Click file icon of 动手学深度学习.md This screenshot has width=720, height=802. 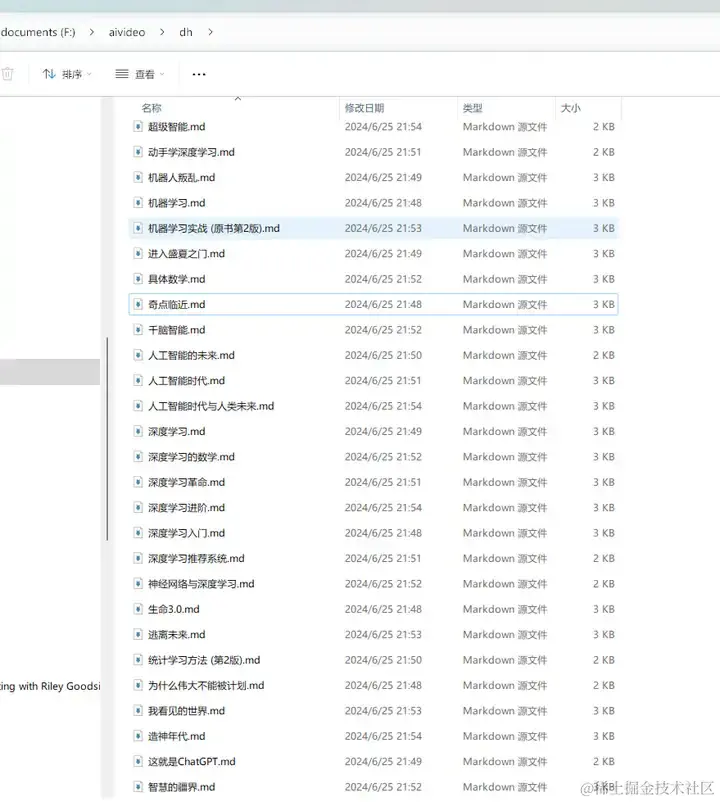pyautogui.click(x=138, y=152)
